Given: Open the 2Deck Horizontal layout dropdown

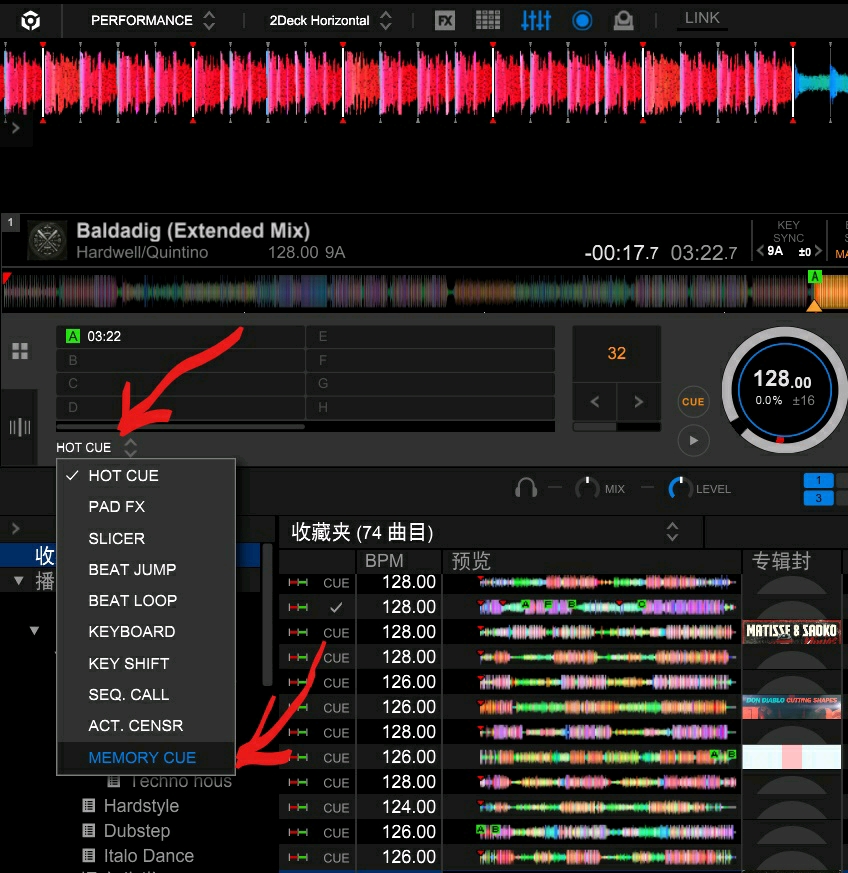Looking at the screenshot, I should coord(330,21).
